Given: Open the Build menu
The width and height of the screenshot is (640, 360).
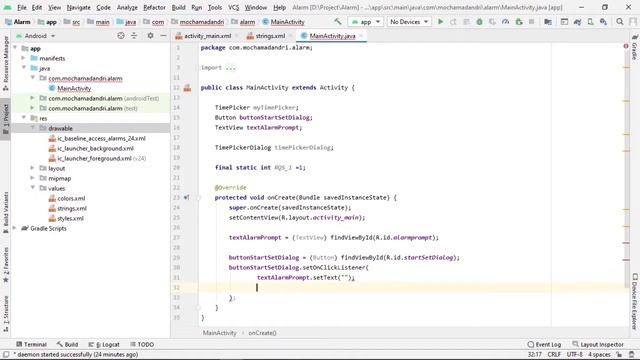Looking at the screenshot, I should [x=178, y=7].
